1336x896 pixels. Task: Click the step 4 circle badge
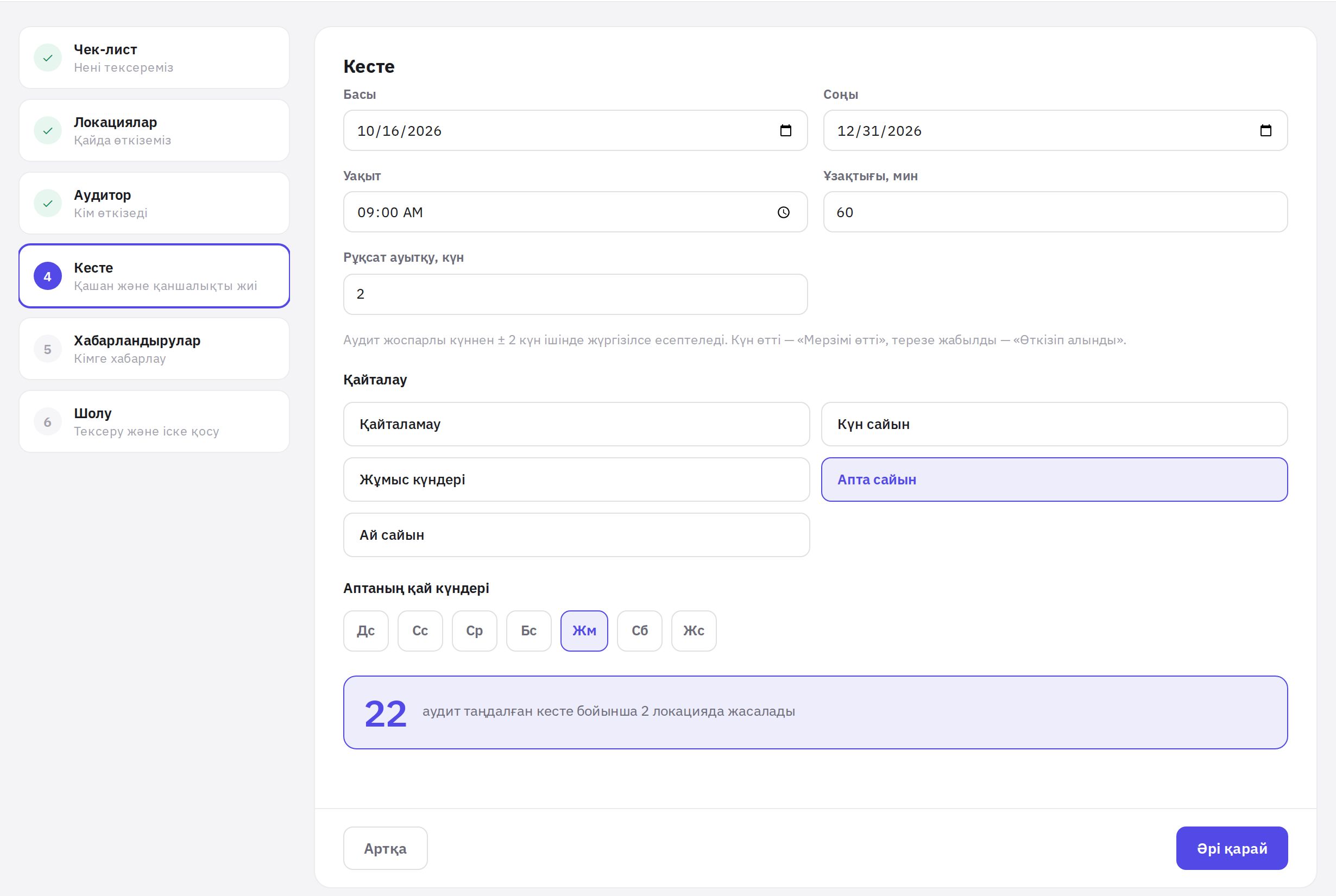coord(48,276)
